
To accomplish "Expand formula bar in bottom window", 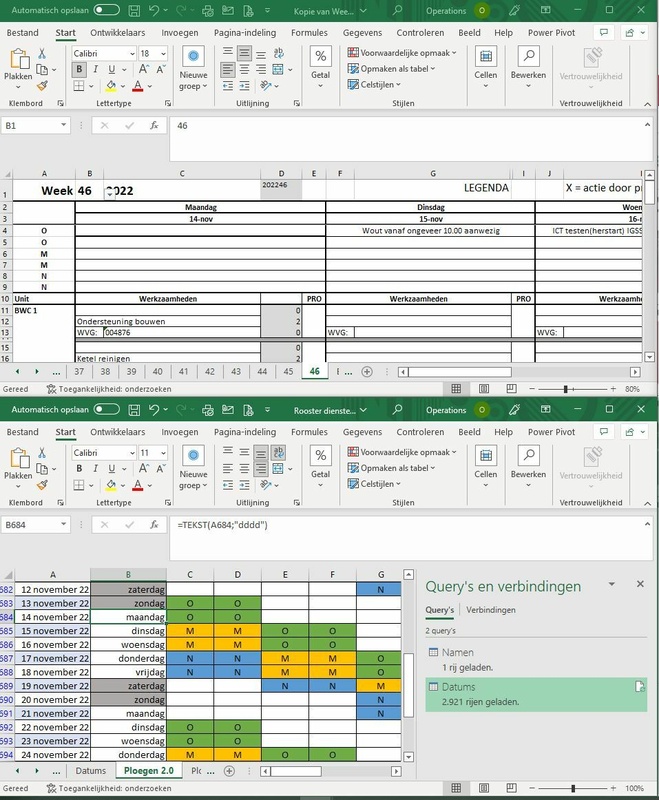I will click(647, 524).
